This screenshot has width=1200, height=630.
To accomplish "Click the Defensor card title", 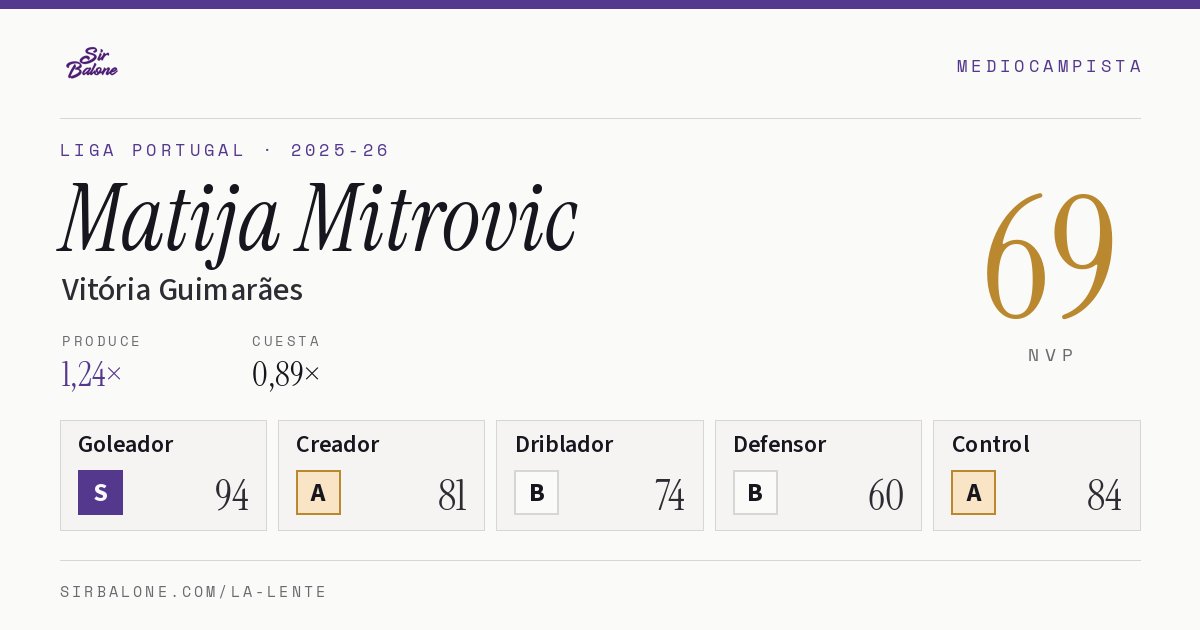I will pyautogui.click(x=780, y=444).
